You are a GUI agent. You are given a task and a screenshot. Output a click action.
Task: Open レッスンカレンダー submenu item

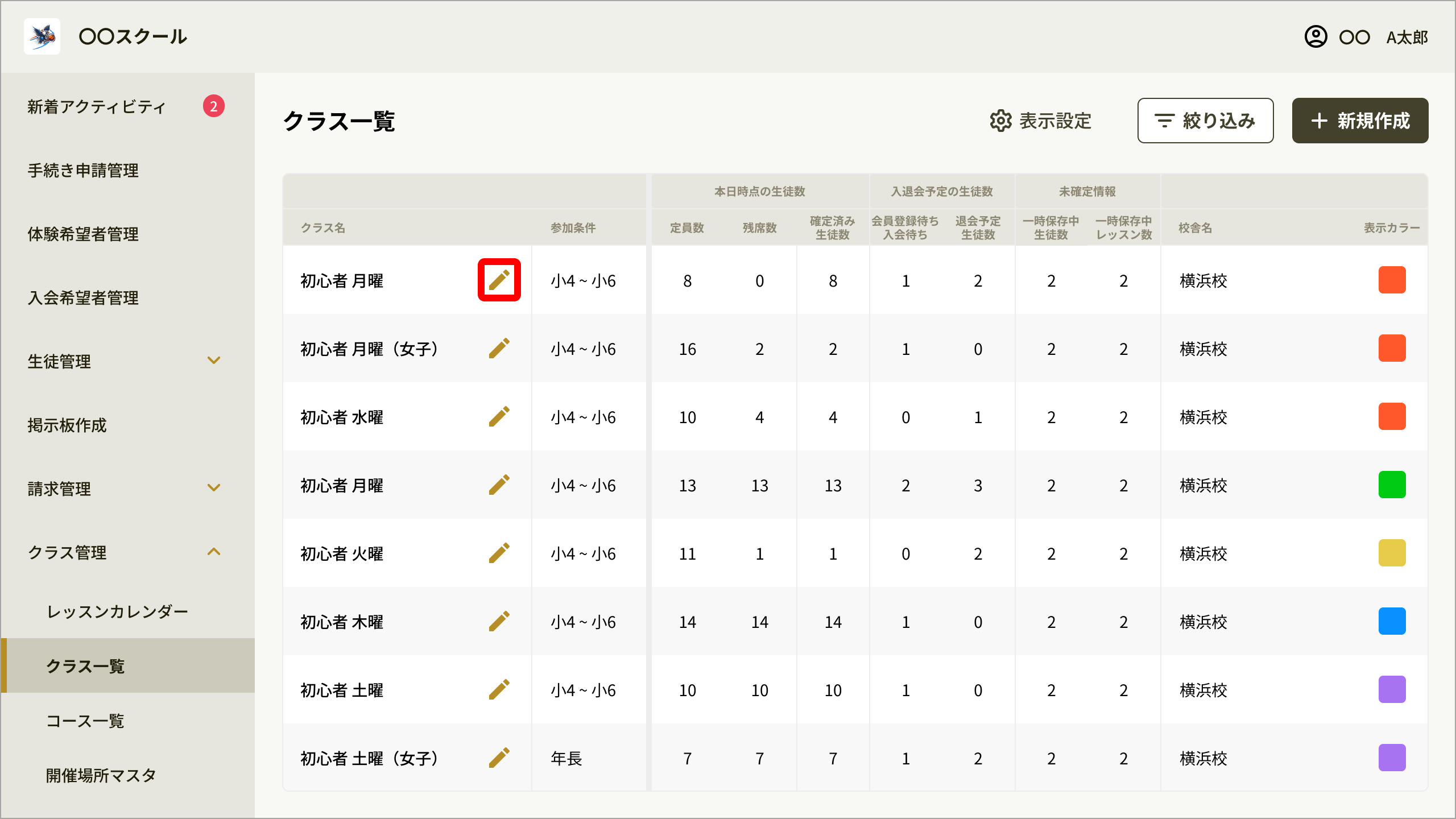(x=117, y=612)
